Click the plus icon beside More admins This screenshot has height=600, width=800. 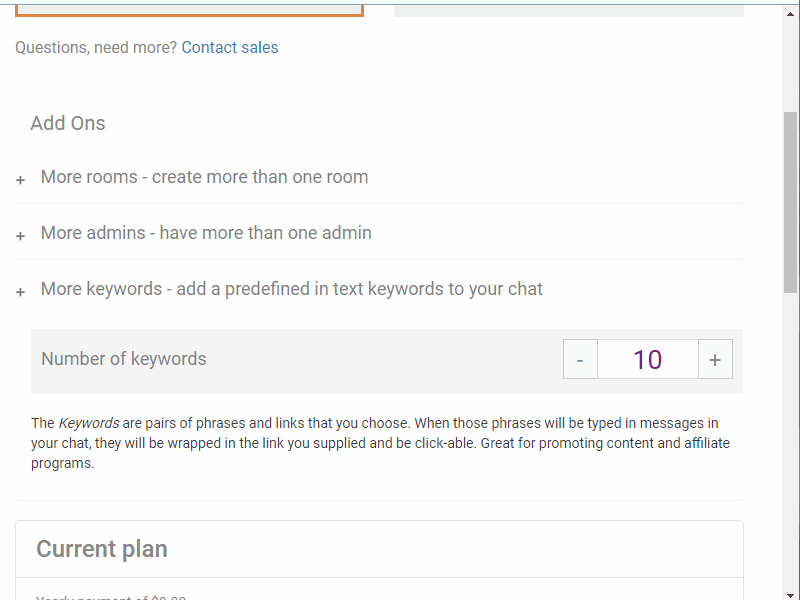(x=20, y=236)
